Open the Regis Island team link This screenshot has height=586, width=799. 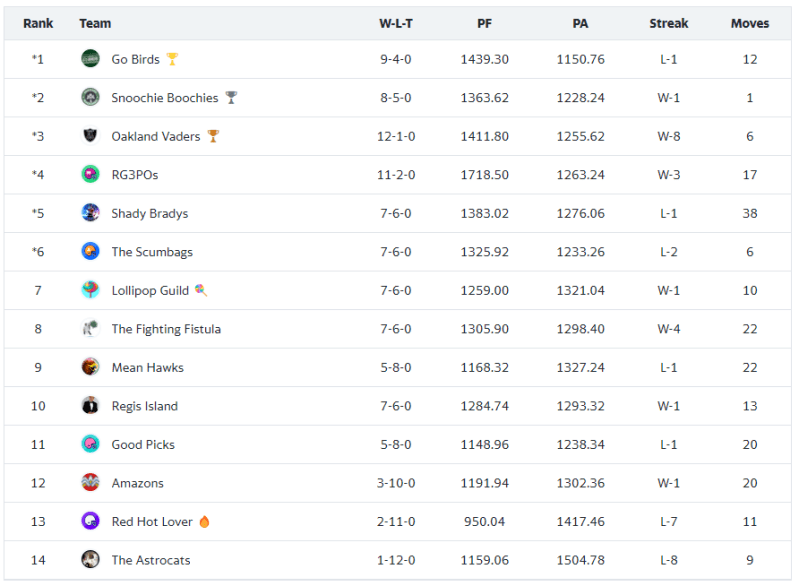(x=144, y=406)
